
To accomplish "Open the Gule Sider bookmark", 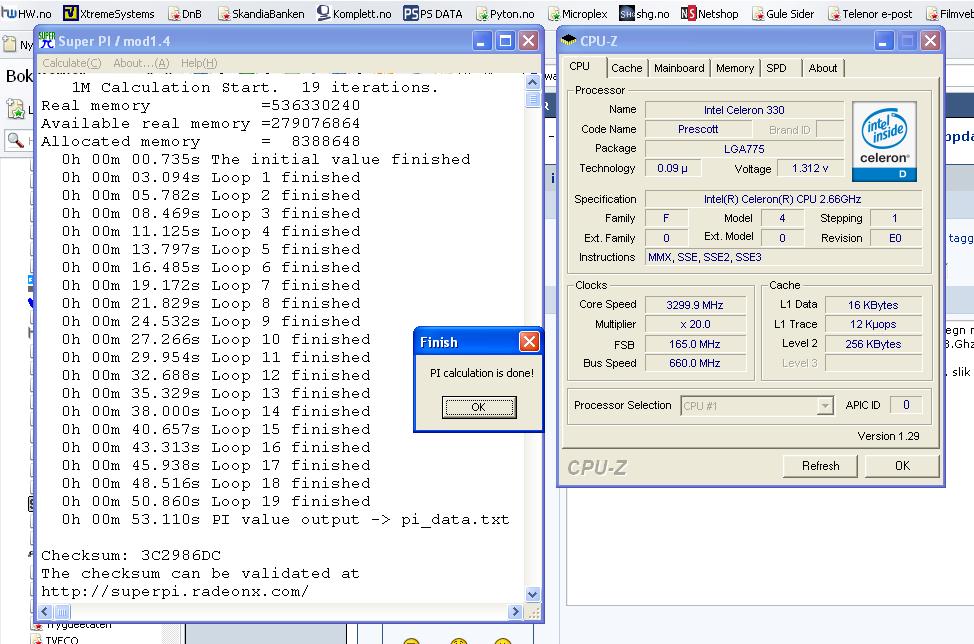I will tap(783, 13).
